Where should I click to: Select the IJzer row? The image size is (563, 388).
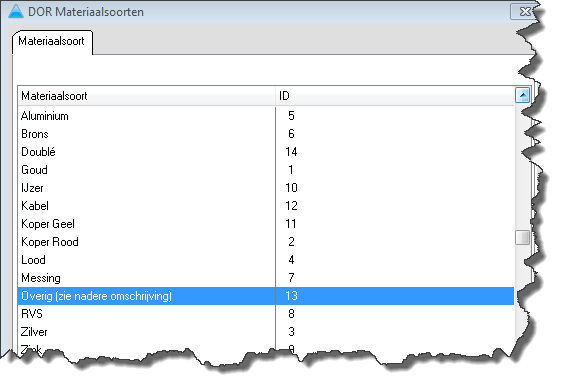266,188
